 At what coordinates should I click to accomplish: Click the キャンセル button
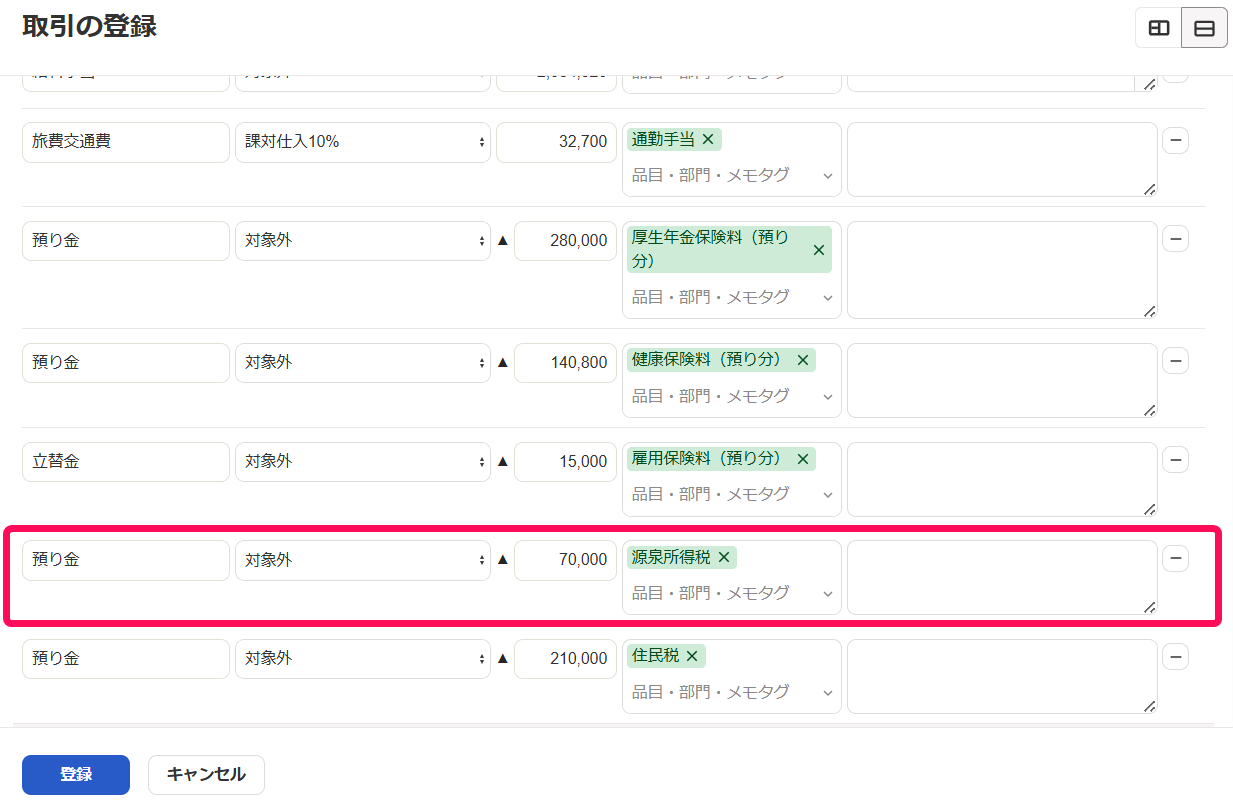206,775
